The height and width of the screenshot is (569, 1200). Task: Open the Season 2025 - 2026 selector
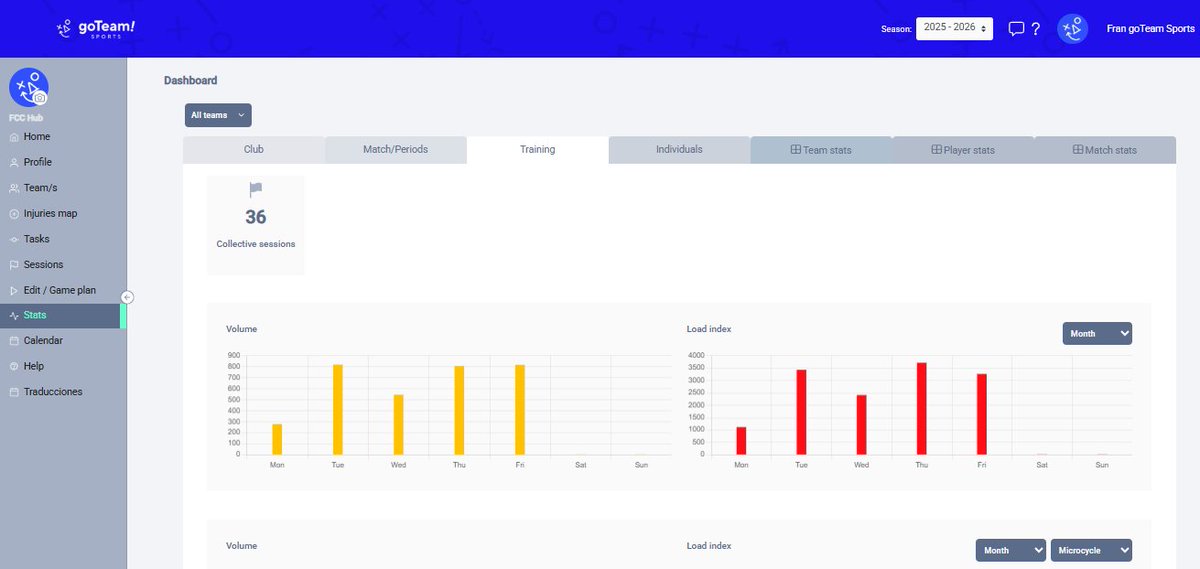(x=954, y=28)
